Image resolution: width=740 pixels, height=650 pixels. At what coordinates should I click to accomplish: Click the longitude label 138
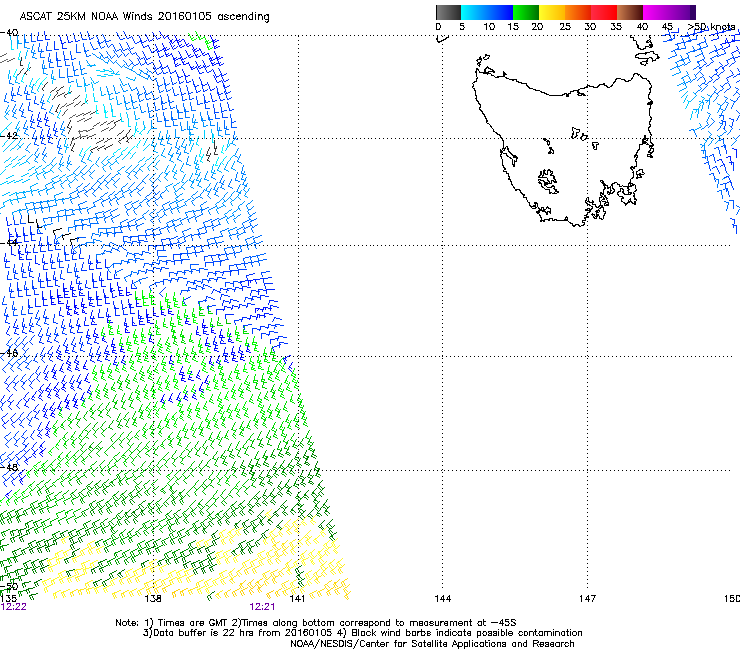pyautogui.click(x=153, y=599)
